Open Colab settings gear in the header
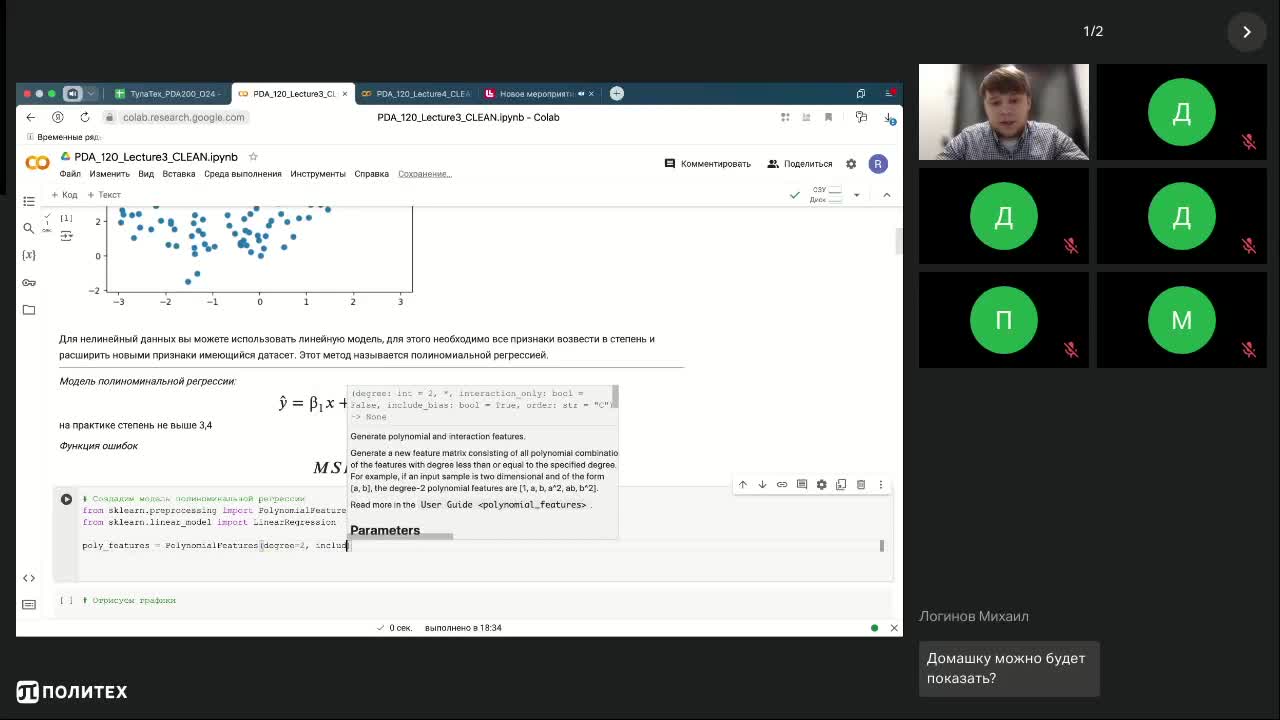 coord(851,164)
